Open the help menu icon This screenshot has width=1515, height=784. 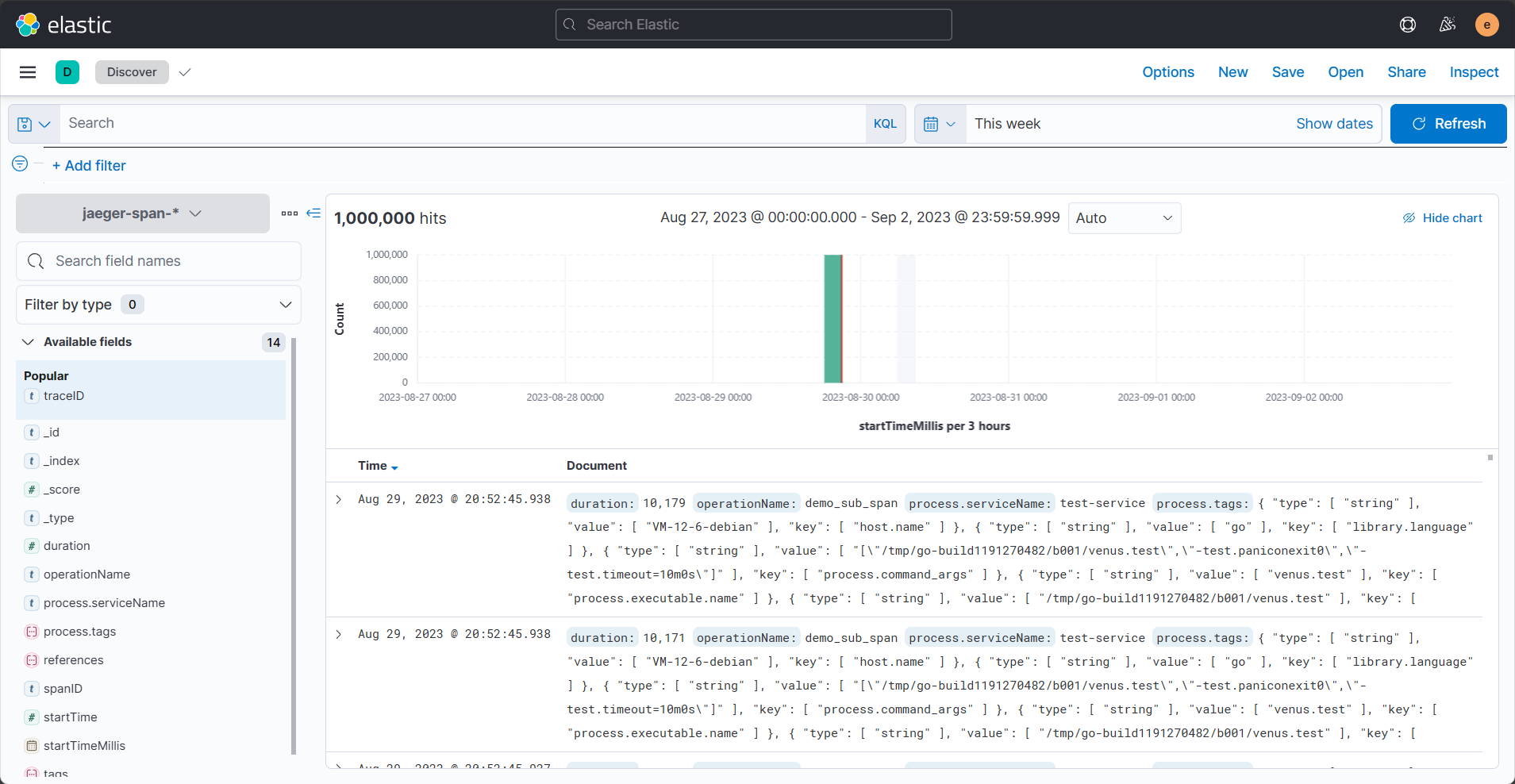pos(1408,25)
